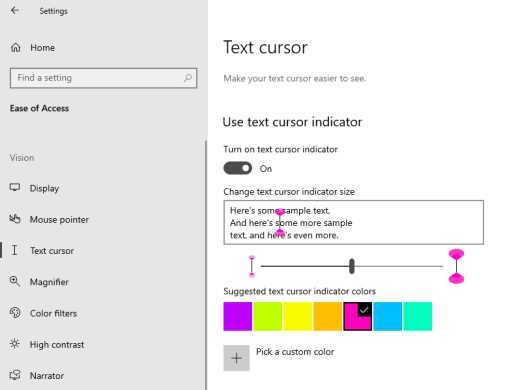This screenshot has width=520, height=390.
Task: Click the search magnifier icon
Action: point(188,78)
